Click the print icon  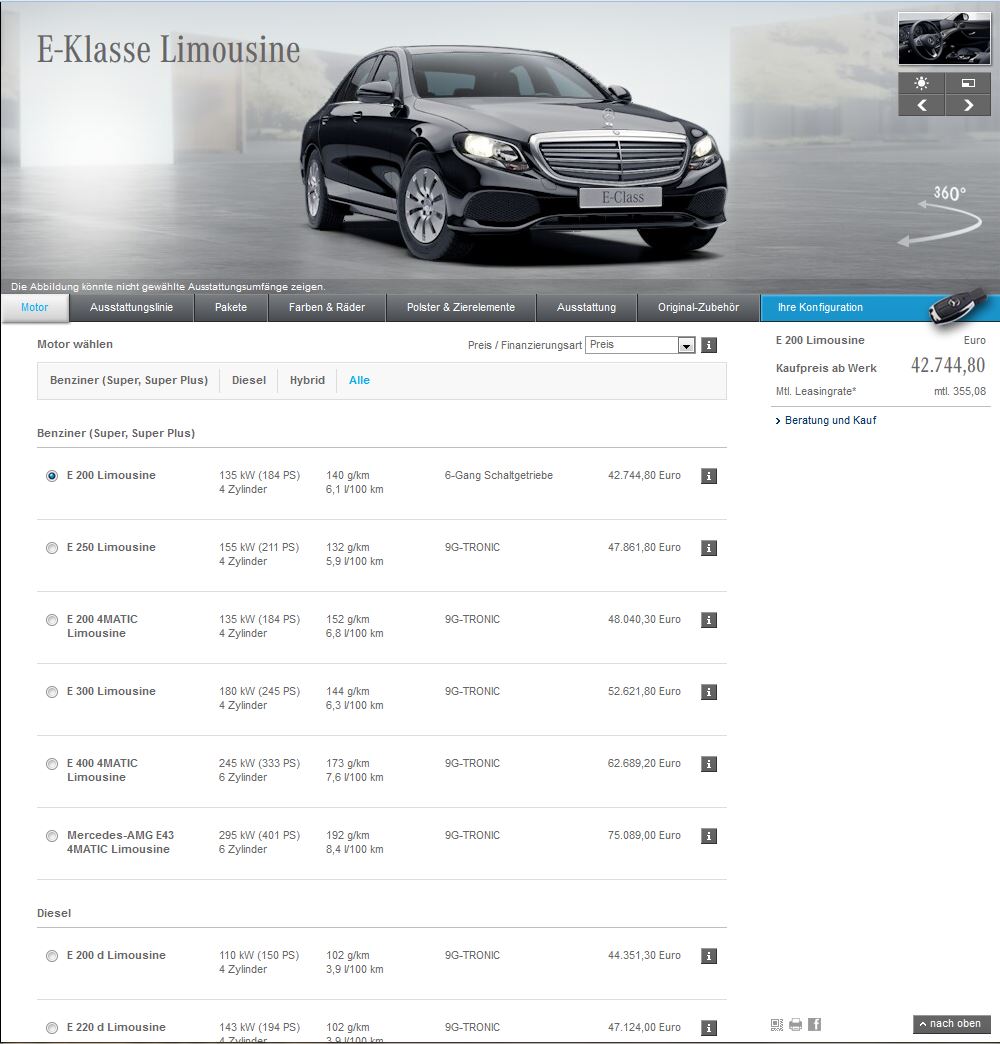[796, 1024]
